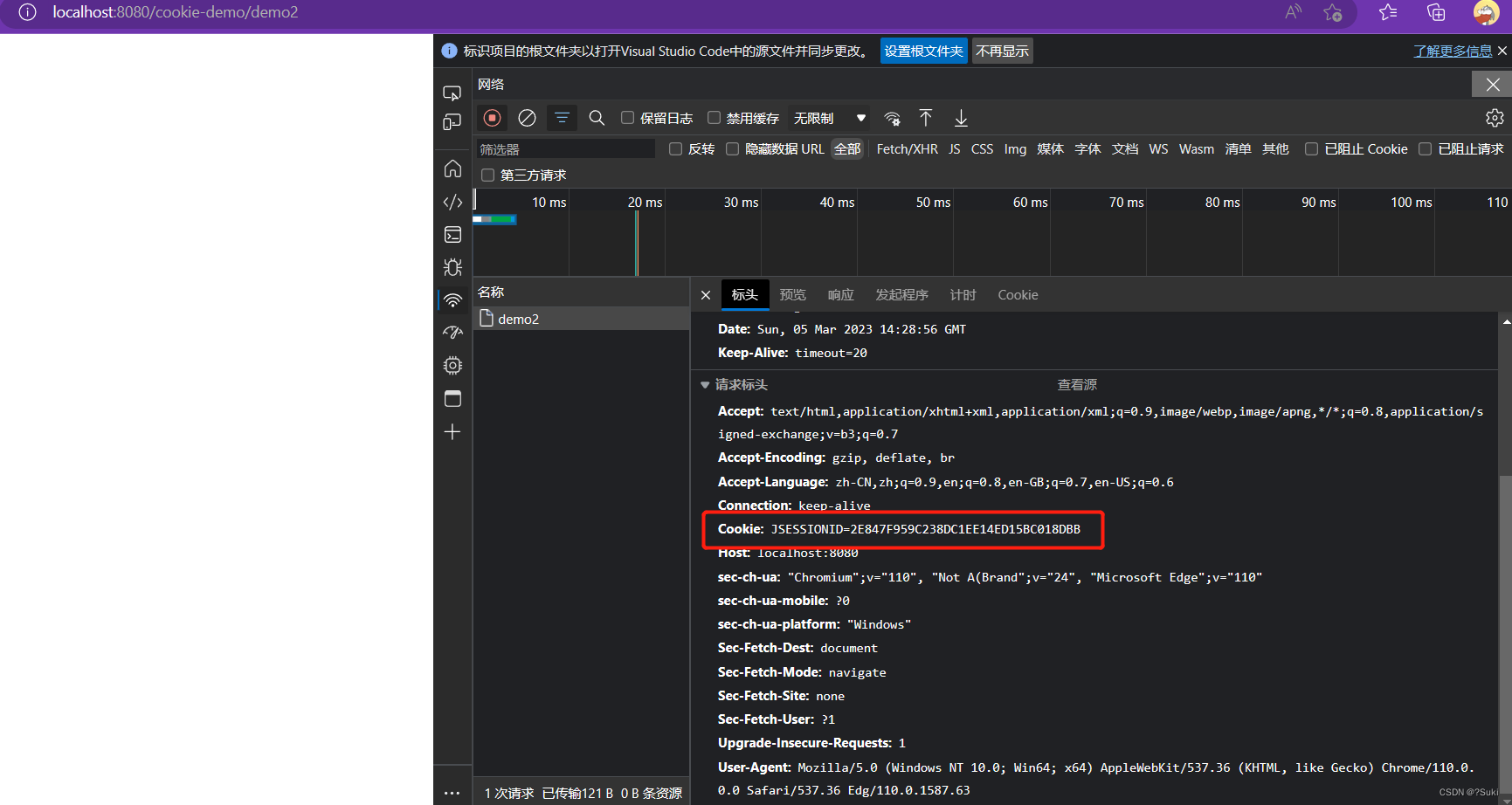Enable the 禁用缓存 checkbox

point(714,118)
